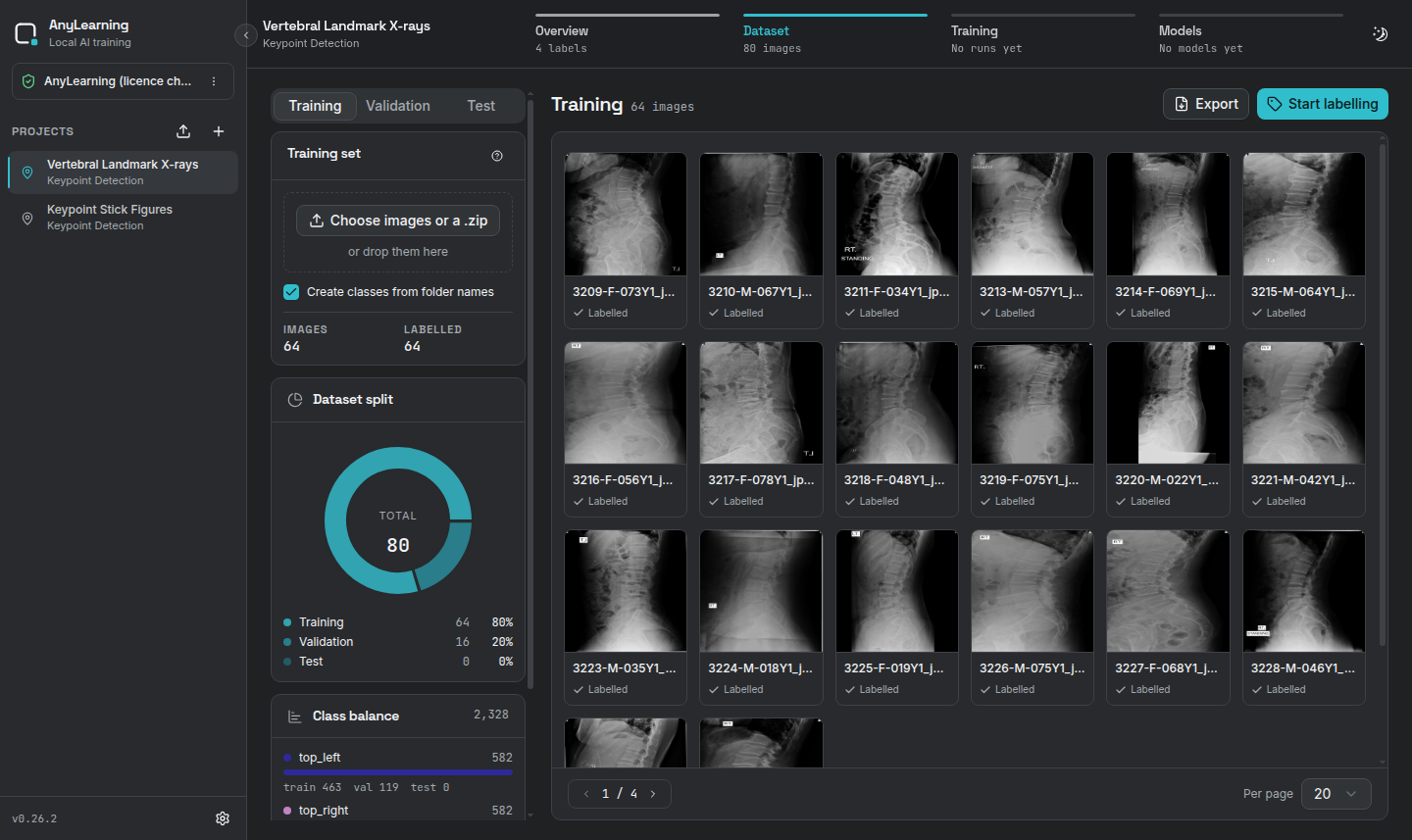Screen dimensions: 1412x840
Task: Open image 3227-F-068Y1 thumbnail
Action: point(1168,591)
